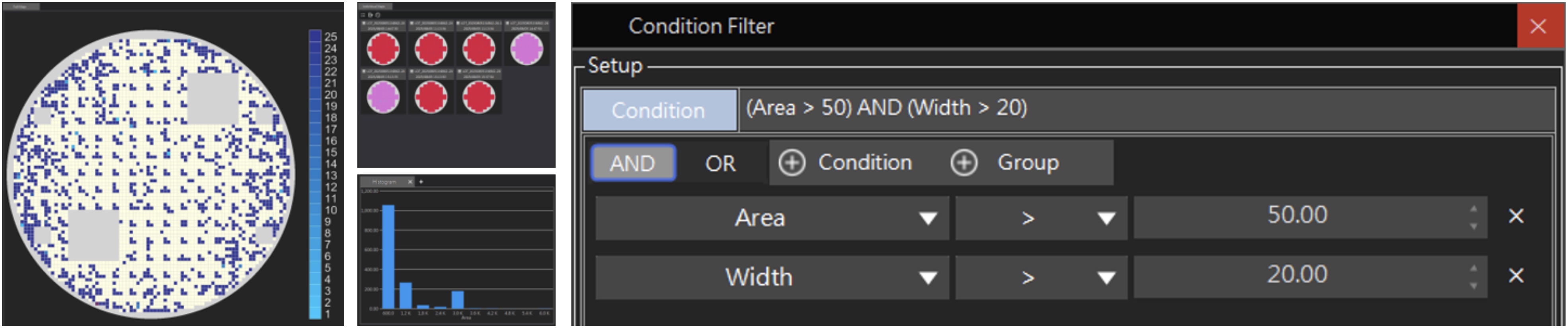Delete the Width condition row
1568x328 pixels.
tap(1515, 276)
